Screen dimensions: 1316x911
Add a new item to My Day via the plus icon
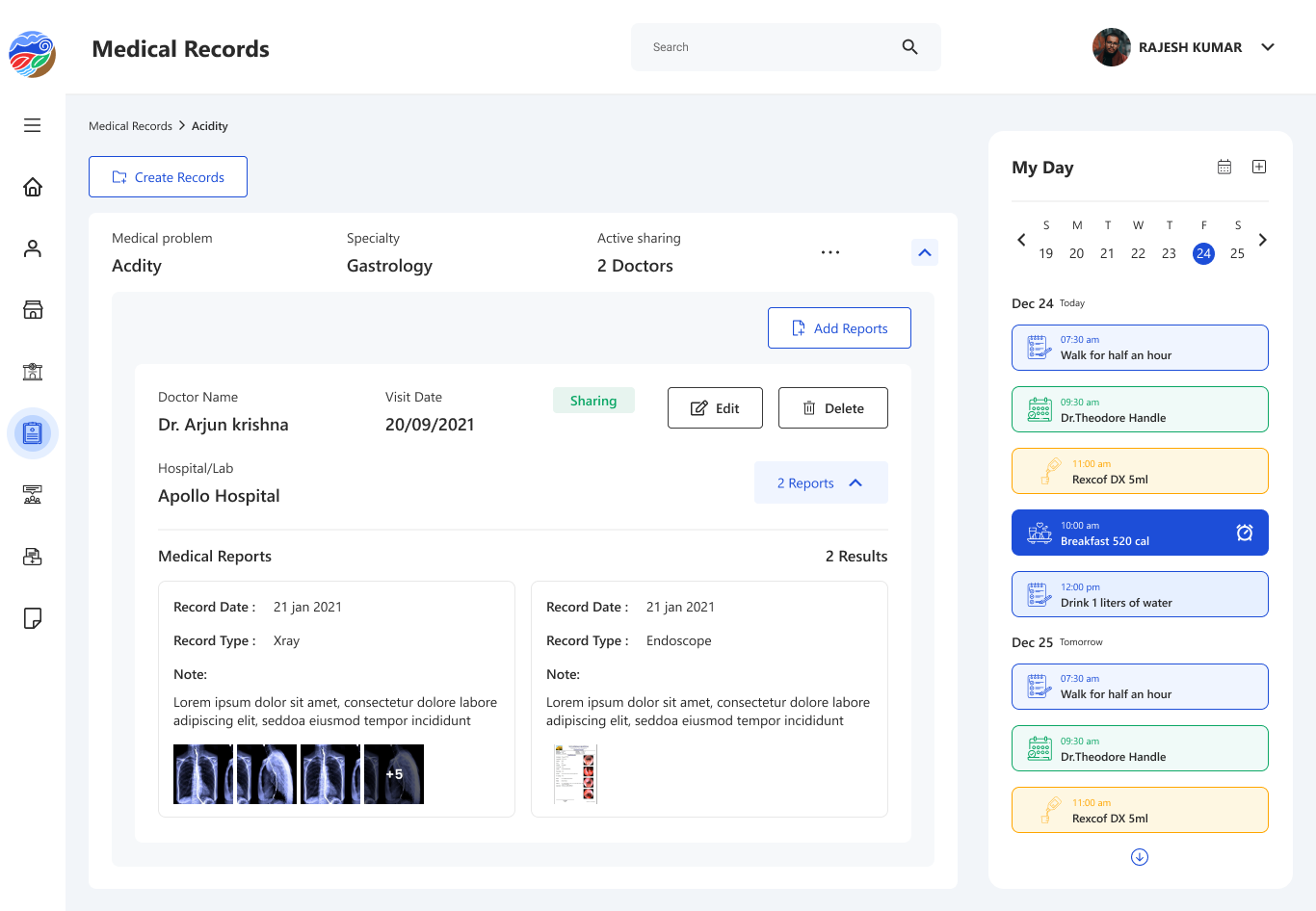1259,167
